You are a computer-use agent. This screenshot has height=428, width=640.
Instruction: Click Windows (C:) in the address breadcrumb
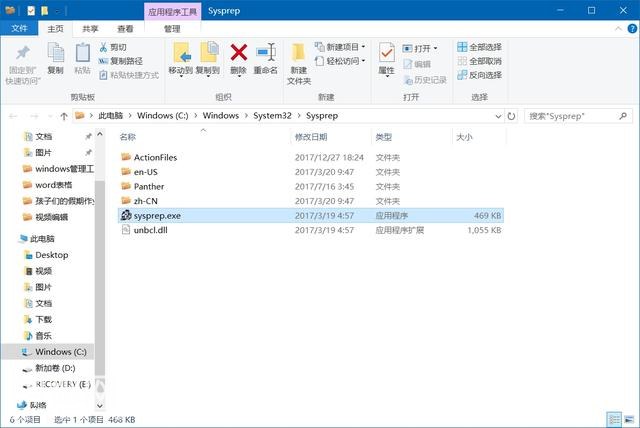(162, 116)
